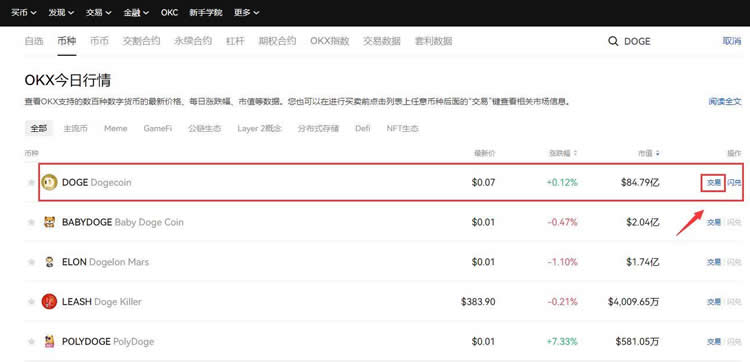This screenshot has height=362, width=750.
Task: Open the 买币 dropdown menu
Action: [x=24, y=13]
